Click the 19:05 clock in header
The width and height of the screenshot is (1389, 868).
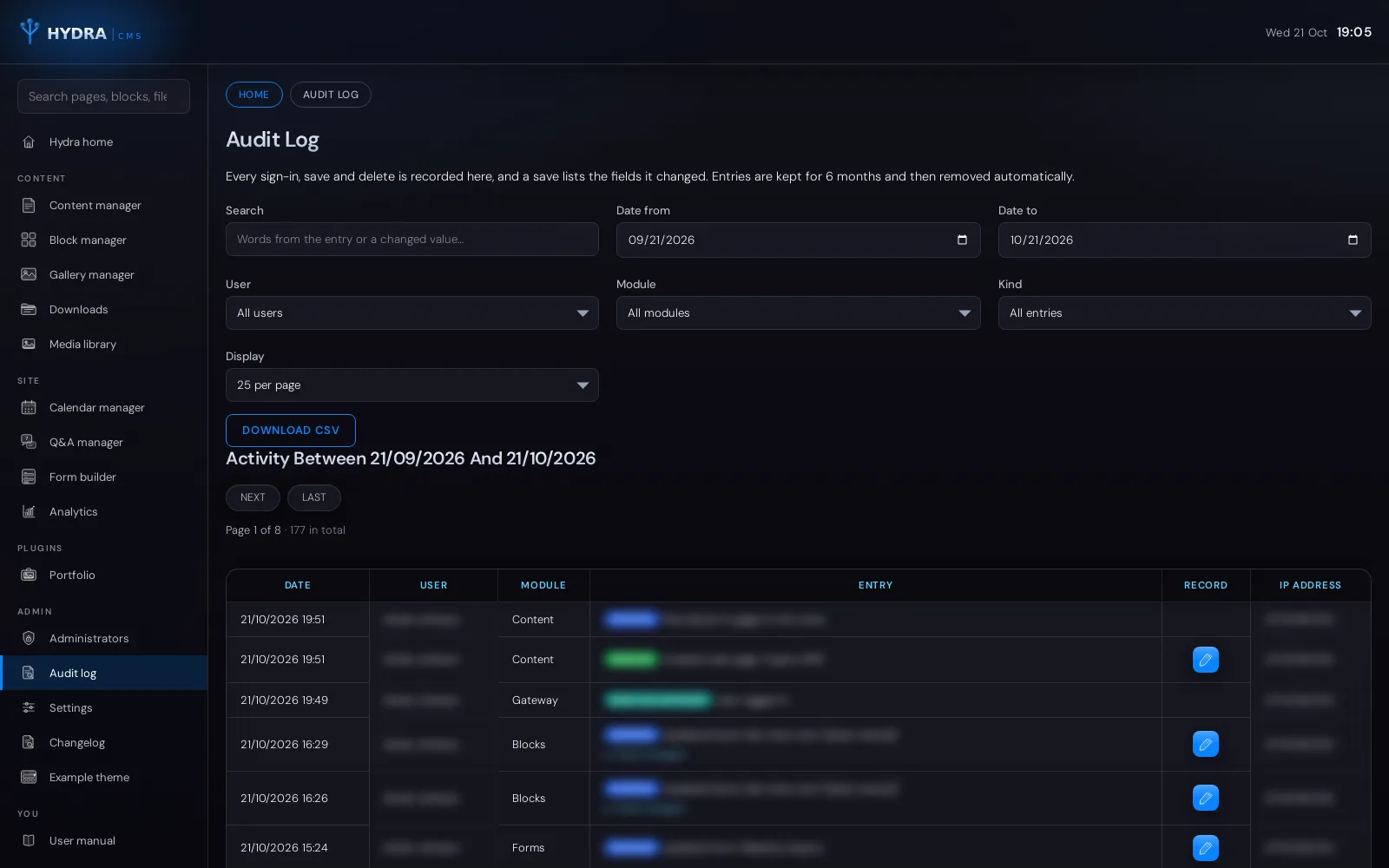(x=1354, y=32)
